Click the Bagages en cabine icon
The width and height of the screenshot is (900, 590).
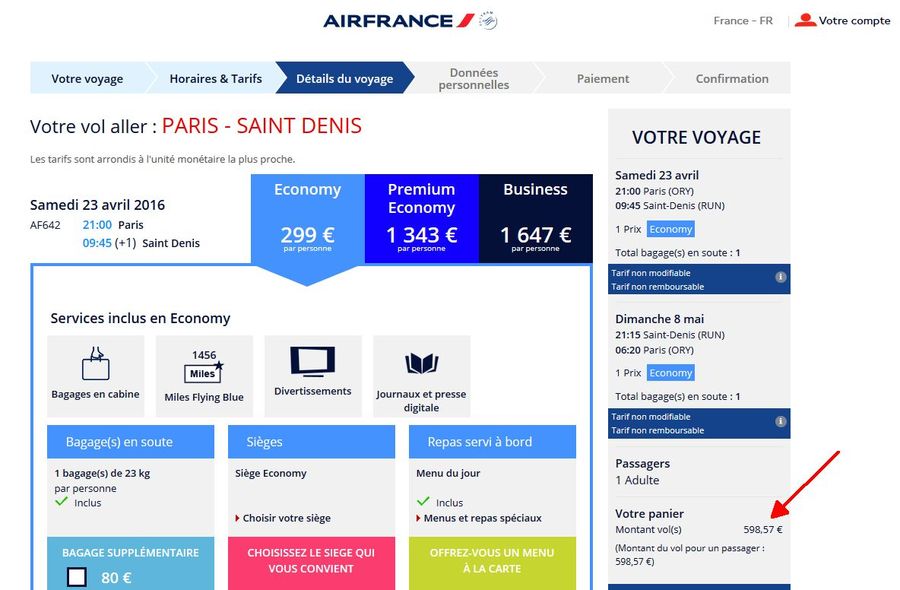click(96, 363)
